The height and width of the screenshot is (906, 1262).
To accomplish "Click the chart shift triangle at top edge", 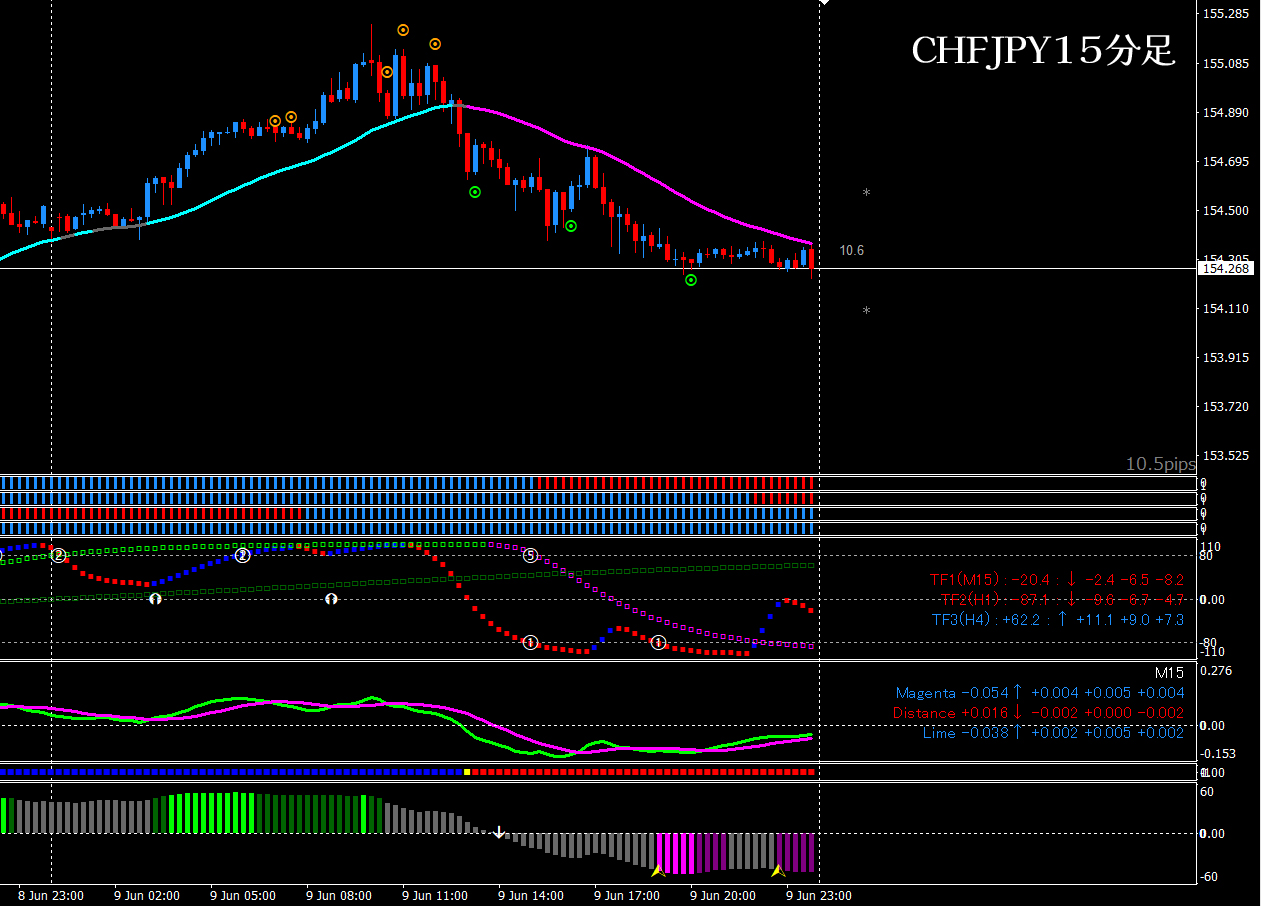I will click(x=824, y=3).
